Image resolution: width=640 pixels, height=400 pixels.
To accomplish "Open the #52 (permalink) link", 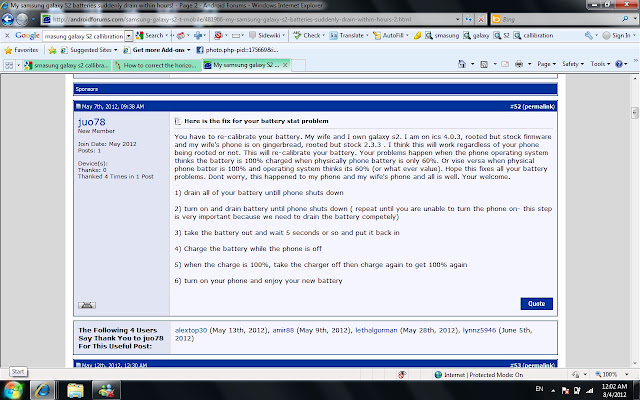I will coord(532,107).
